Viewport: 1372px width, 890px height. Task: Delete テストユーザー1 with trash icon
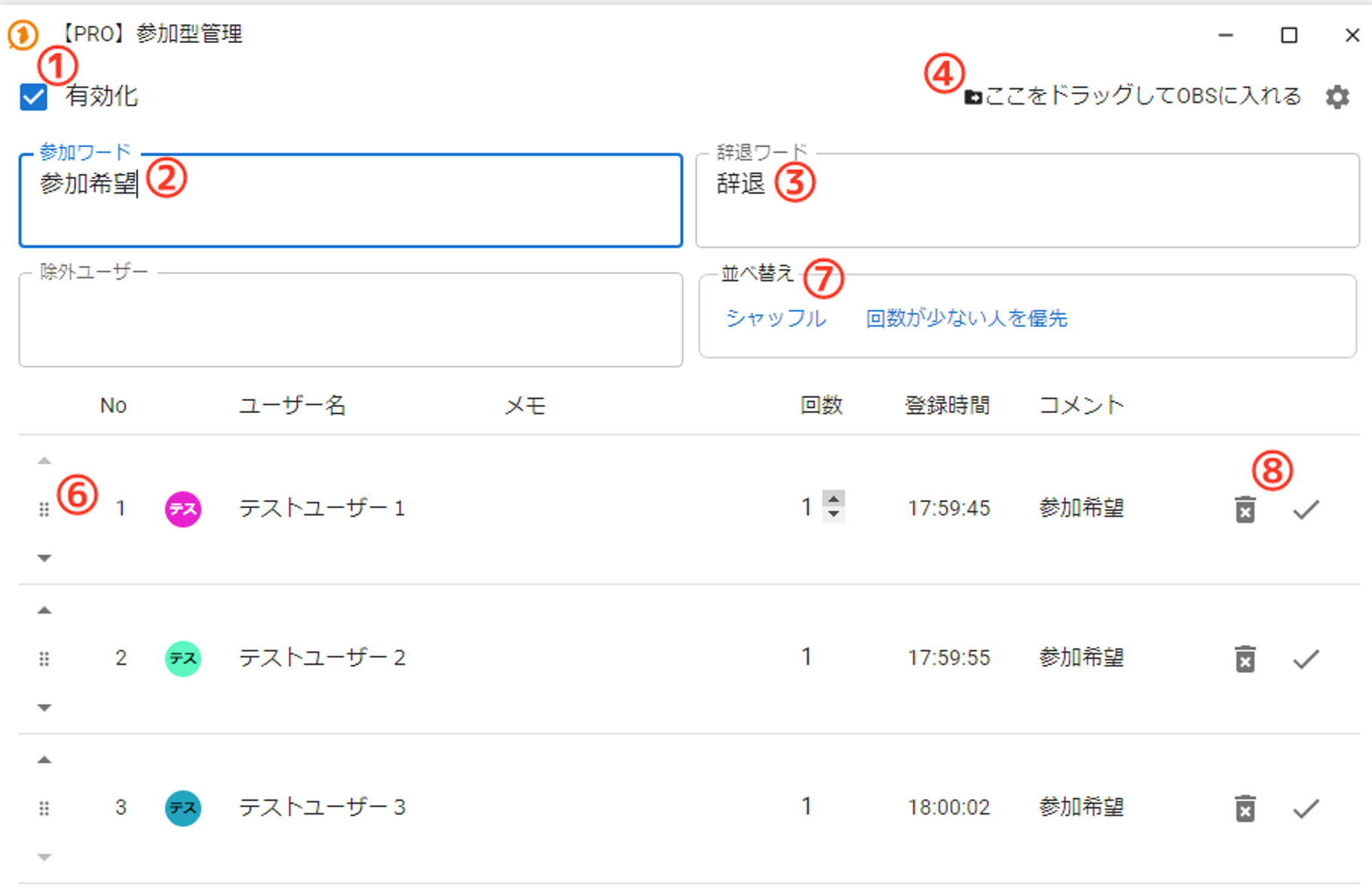tap(1245, 510)
